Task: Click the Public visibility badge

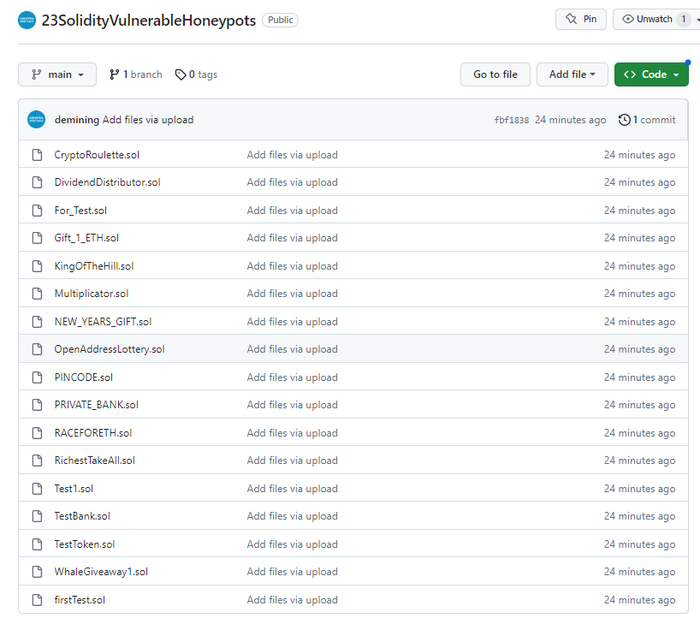Action: tap(280, 20)
